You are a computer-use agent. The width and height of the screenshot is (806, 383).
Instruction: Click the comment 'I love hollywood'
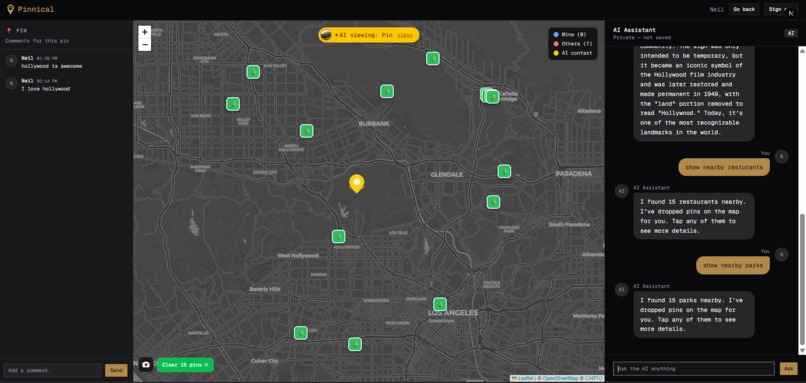point(46,89)
